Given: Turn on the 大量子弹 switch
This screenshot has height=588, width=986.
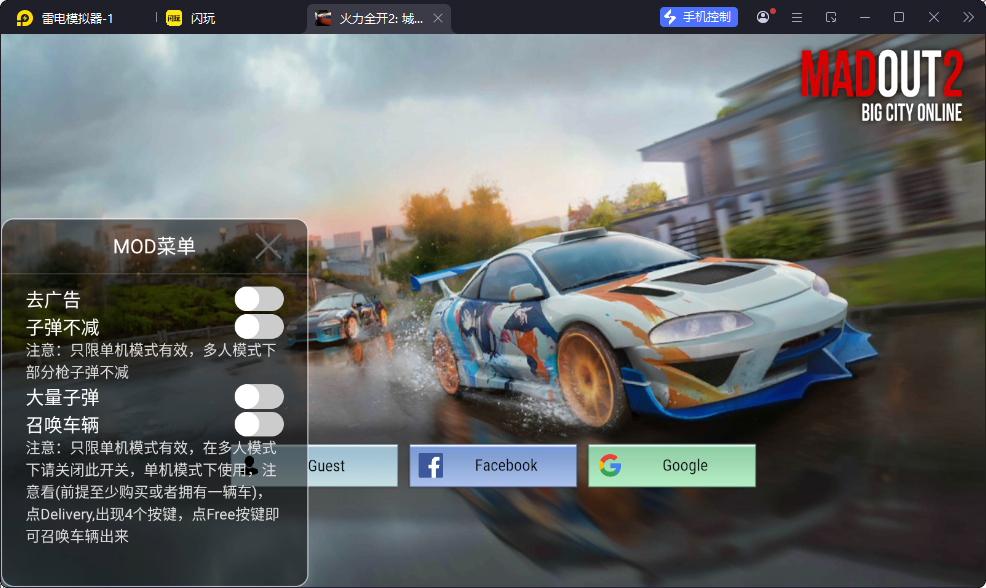Looking at the screenshot, I should pyautogui.click(x=259, y=397).
